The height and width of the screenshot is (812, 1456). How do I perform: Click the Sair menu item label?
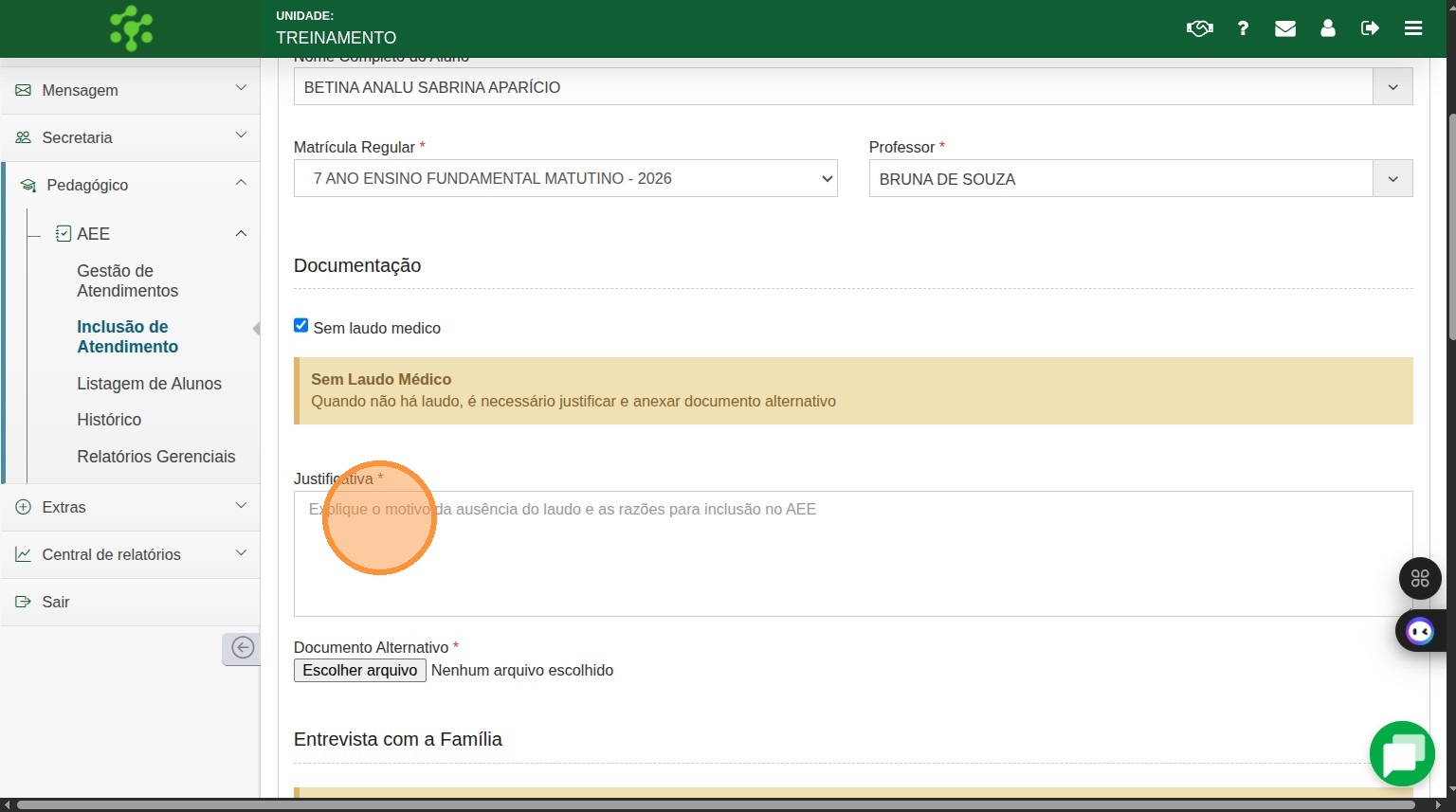56,602
